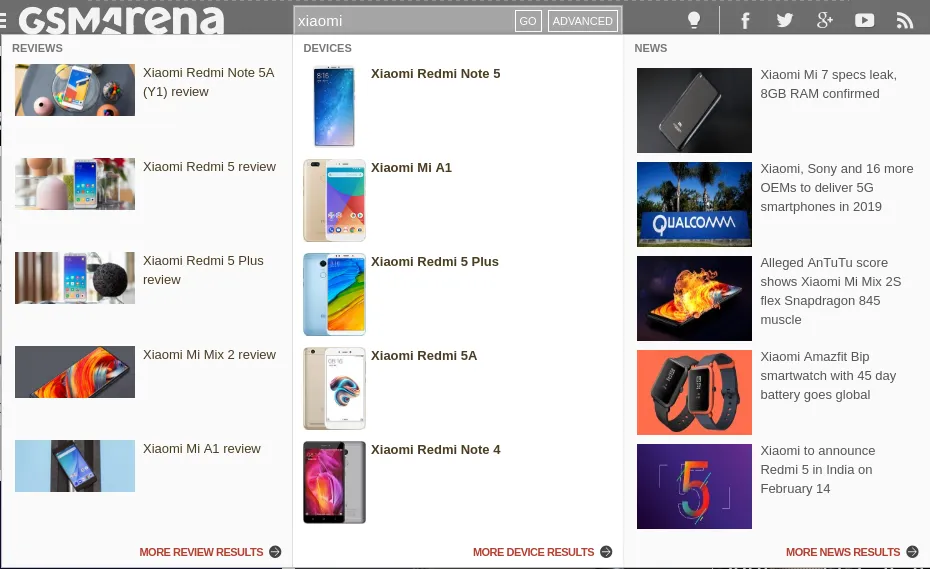Viewport: 930px width, 569px height.
Task: Click flaming phone AnTuTu news image
Action: (x=695, y=298)
